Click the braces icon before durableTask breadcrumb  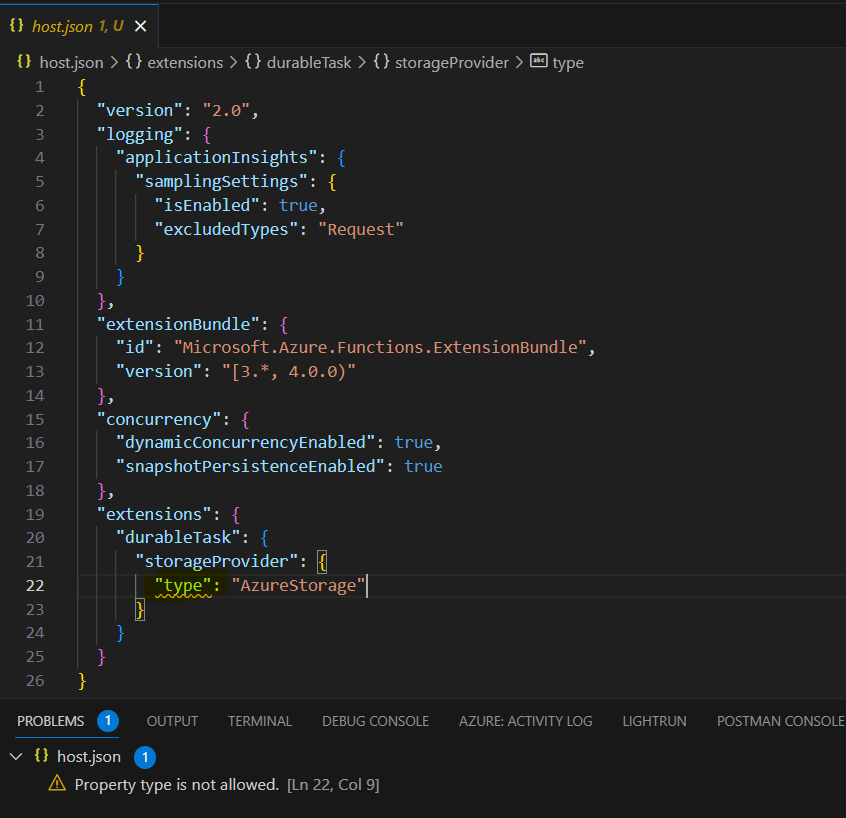(x=253, y=62)
